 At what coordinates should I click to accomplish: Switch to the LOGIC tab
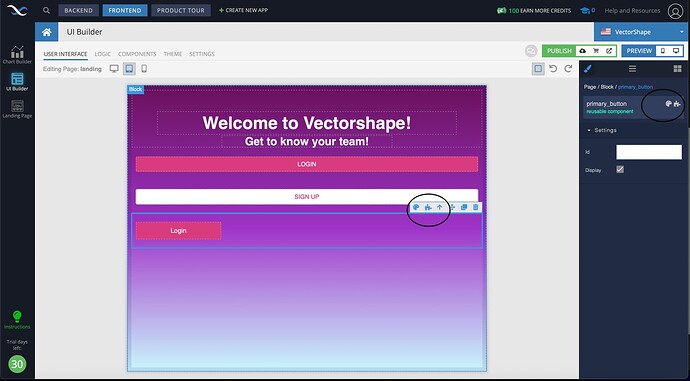(x=103, y=54)
